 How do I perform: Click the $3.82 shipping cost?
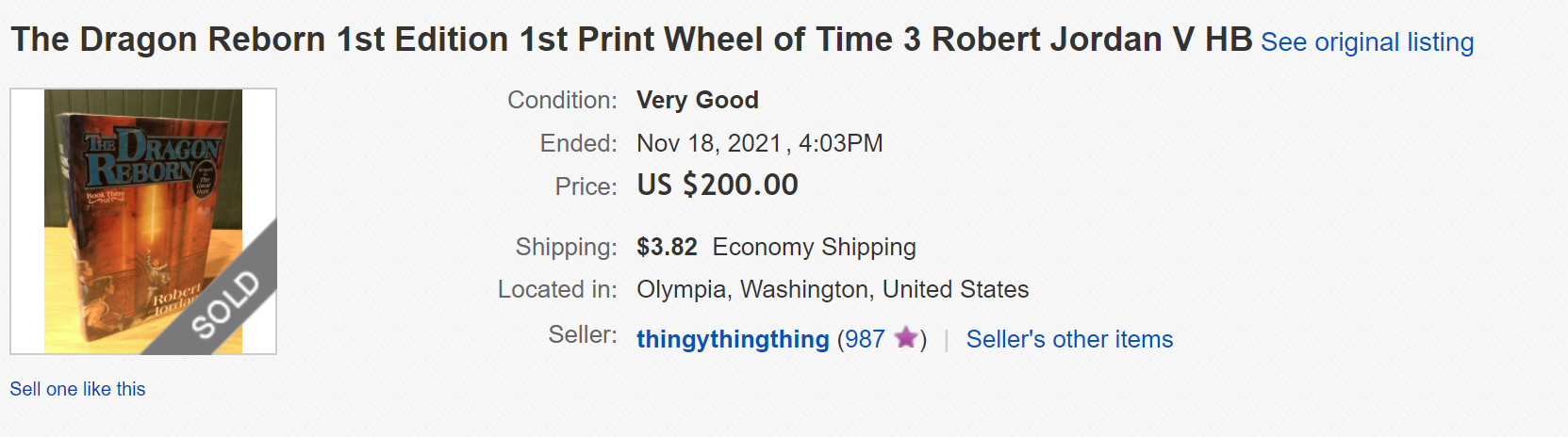pos(667,247)
